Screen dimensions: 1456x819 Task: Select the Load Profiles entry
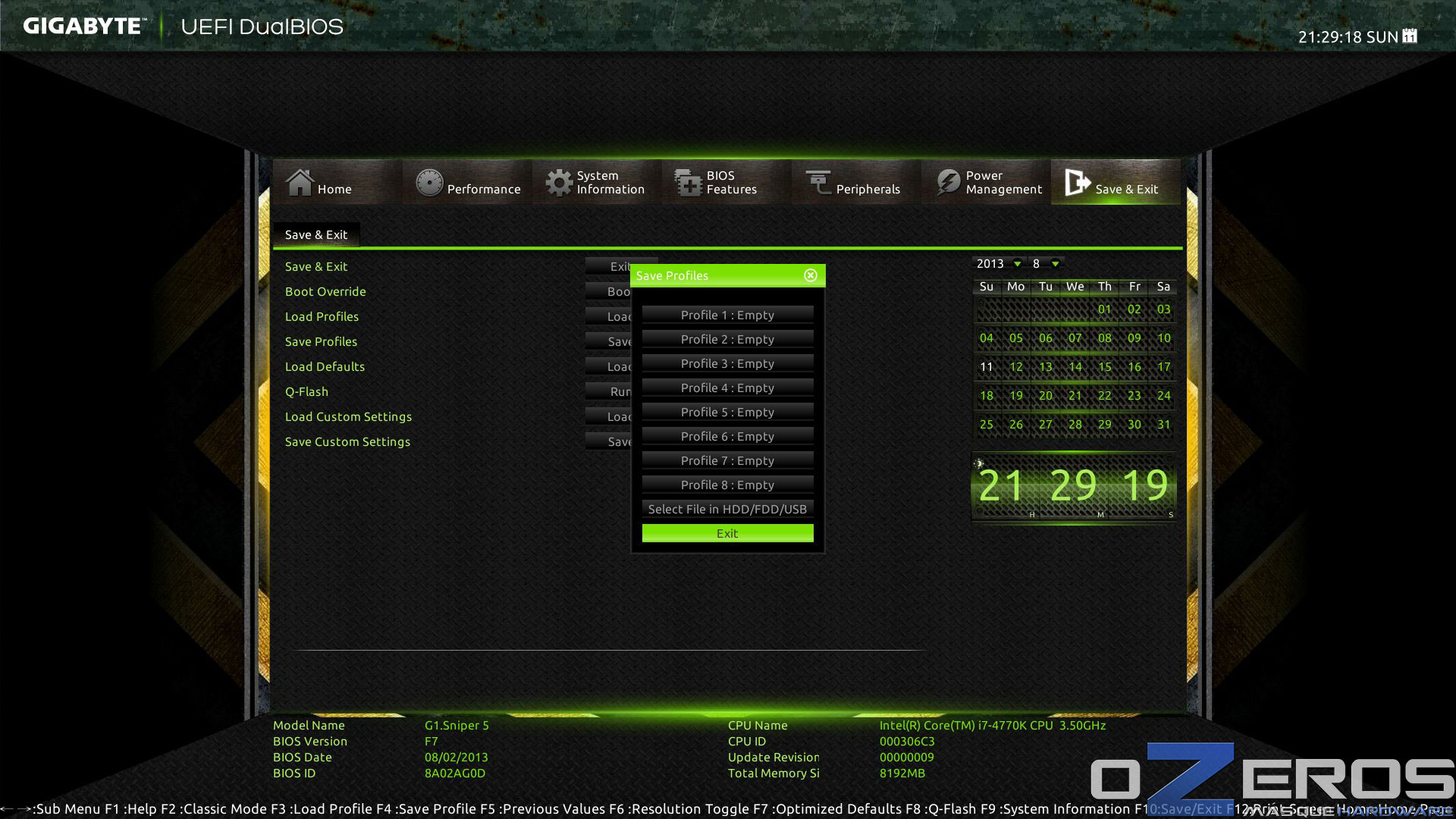click(322, 317)
